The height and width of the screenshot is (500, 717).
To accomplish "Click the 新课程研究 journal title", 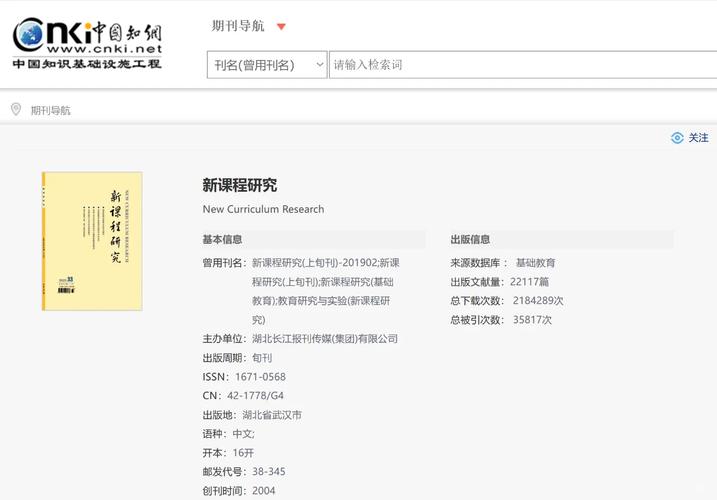I will [240, 185].
